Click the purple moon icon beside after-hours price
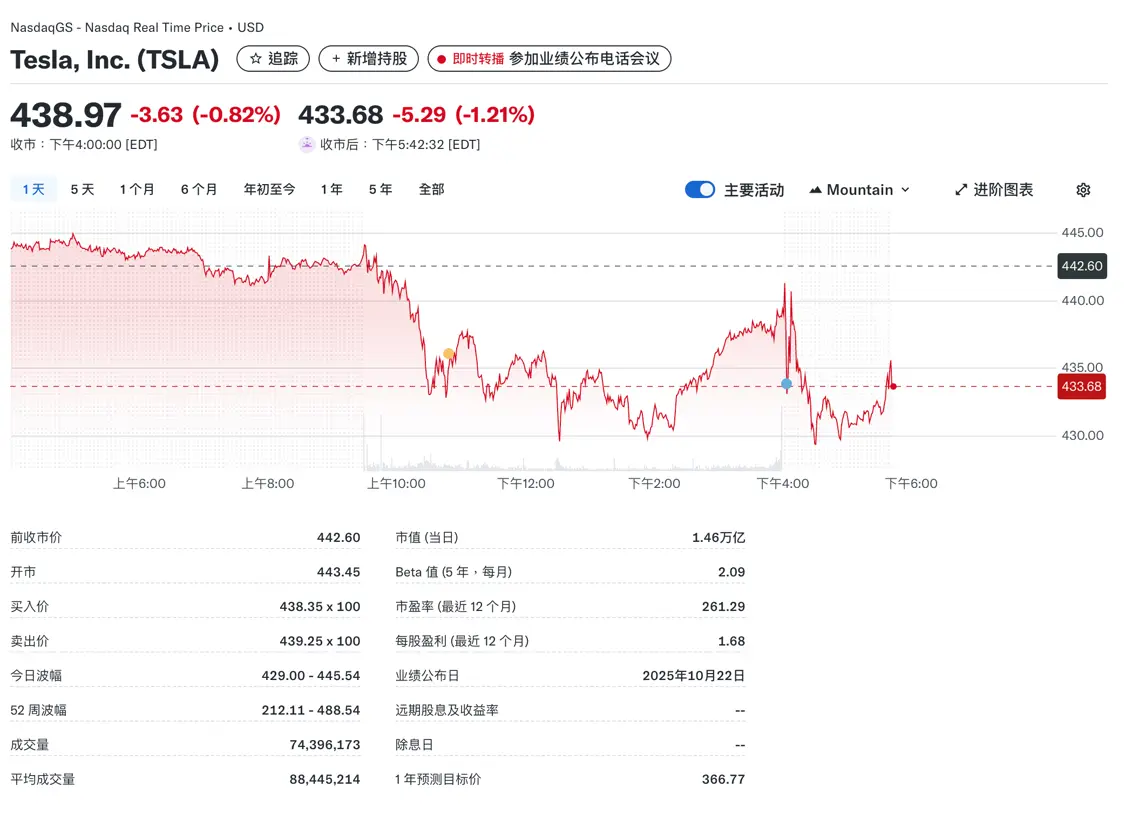This screenshot has width=1125, height=815. tap(306, 145)
